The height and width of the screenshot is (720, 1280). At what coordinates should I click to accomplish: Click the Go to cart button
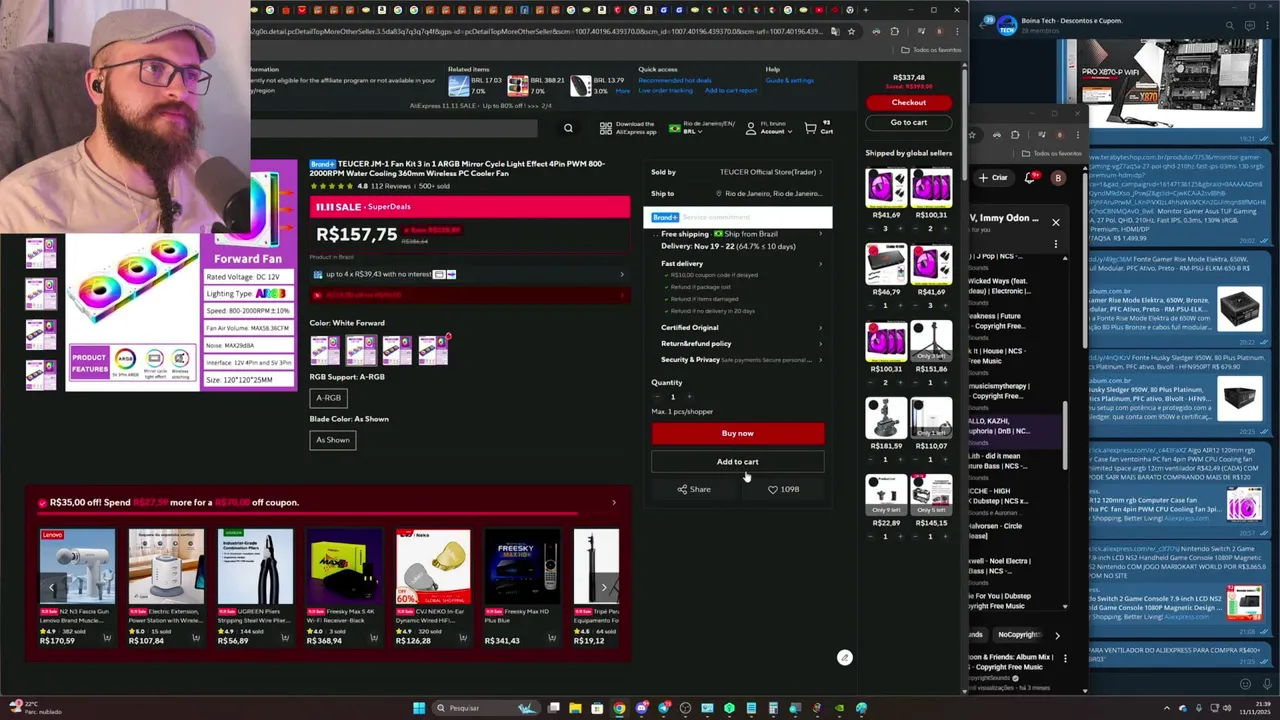coord(909,122)
